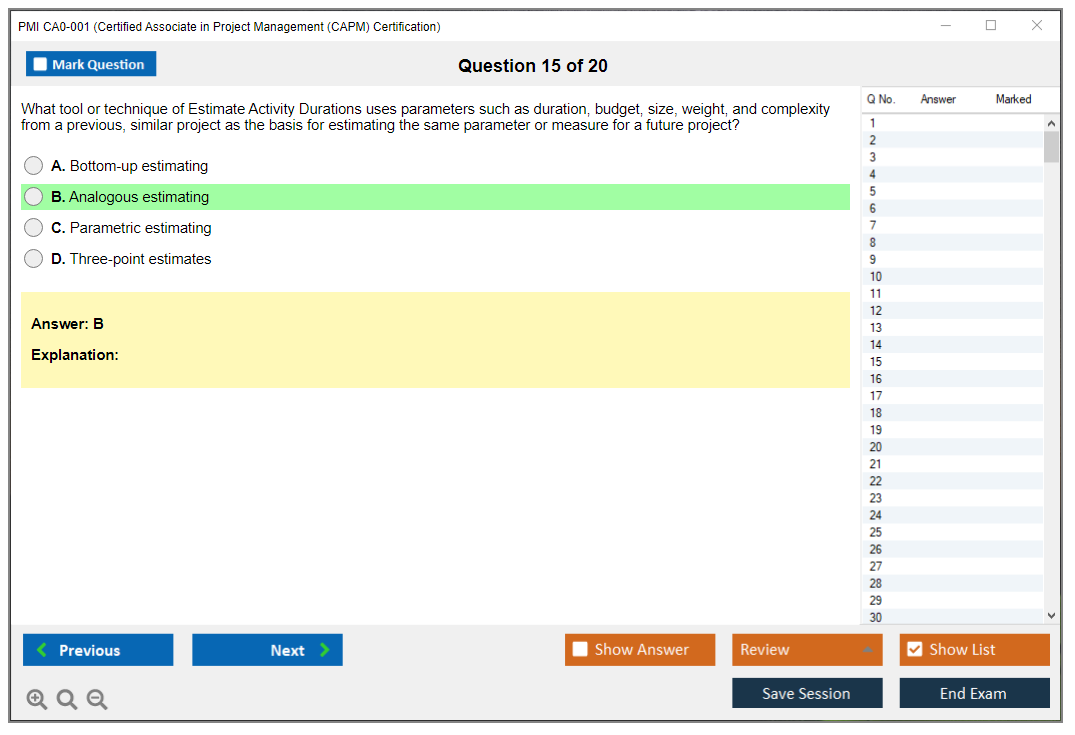Uncheck the Show List checkbox
The image size is (1075, 735).
point(914,650)
